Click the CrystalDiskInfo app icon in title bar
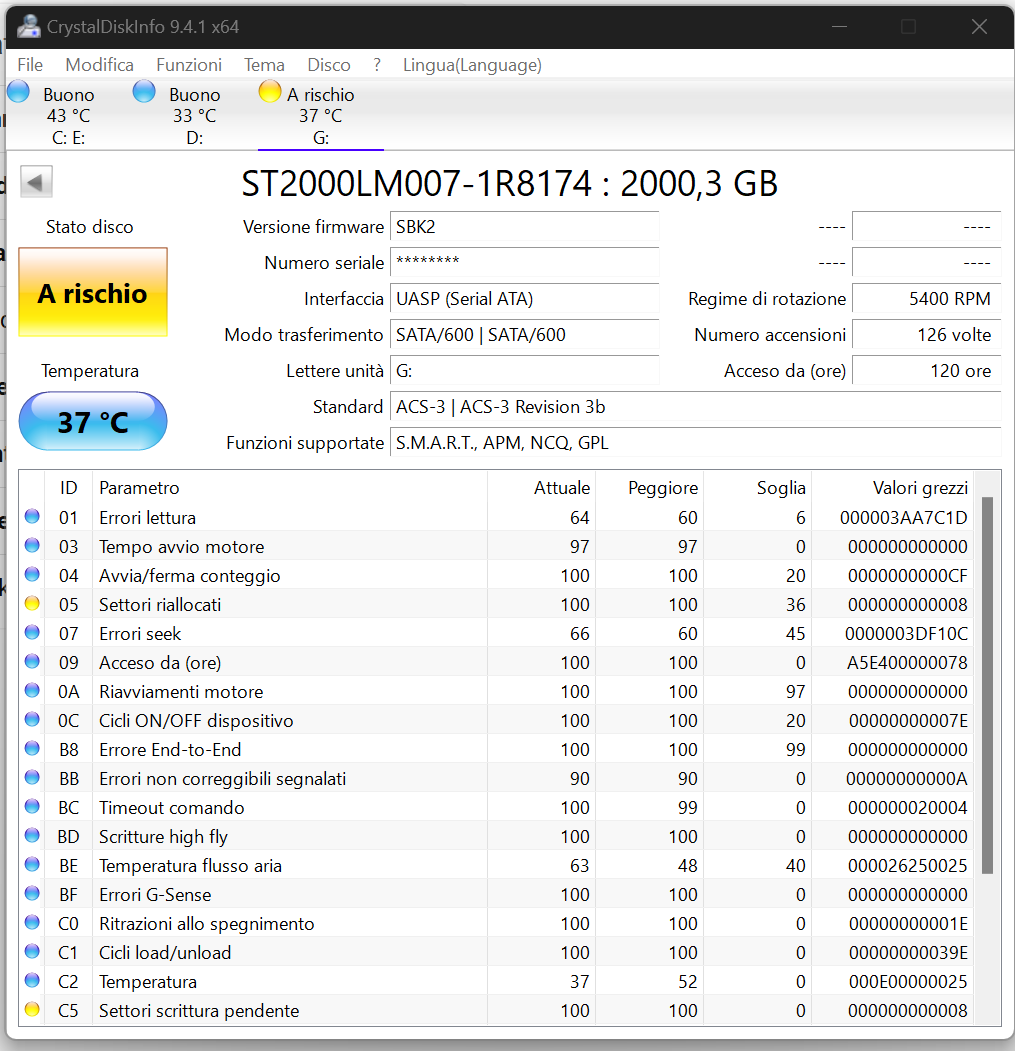Viewport: 1015px width, 1051px height. [28, 26]
